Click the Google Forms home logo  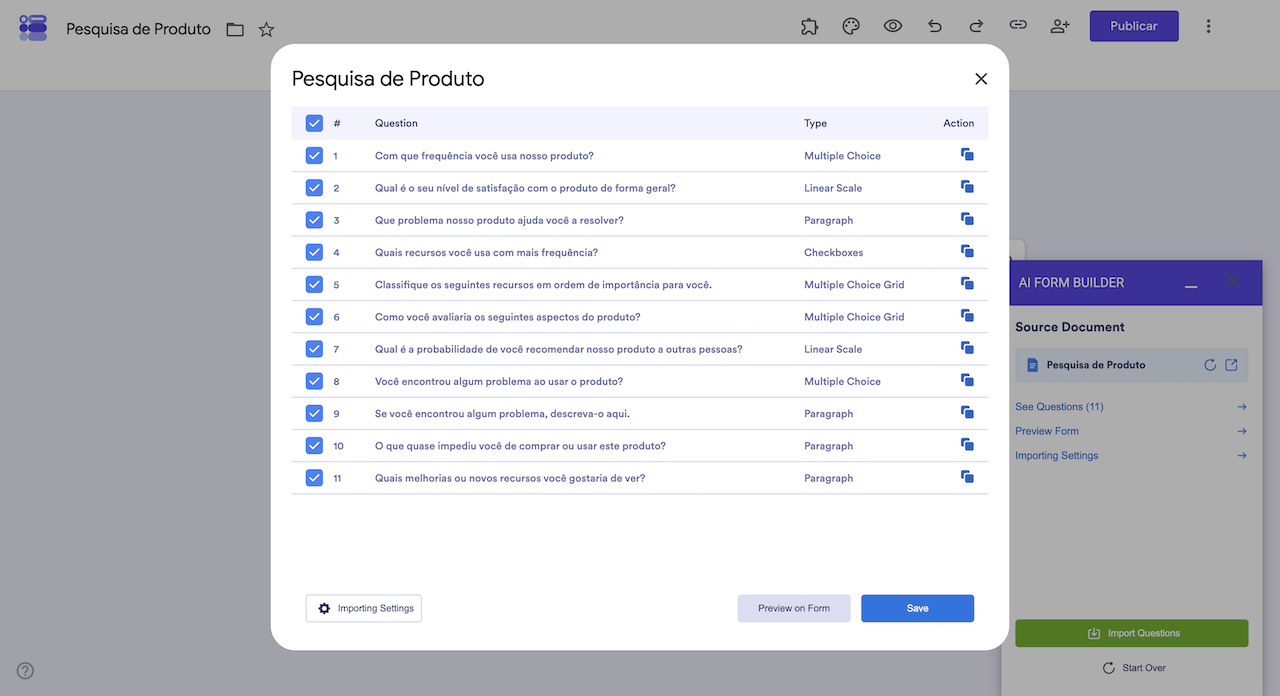[33, 27]
